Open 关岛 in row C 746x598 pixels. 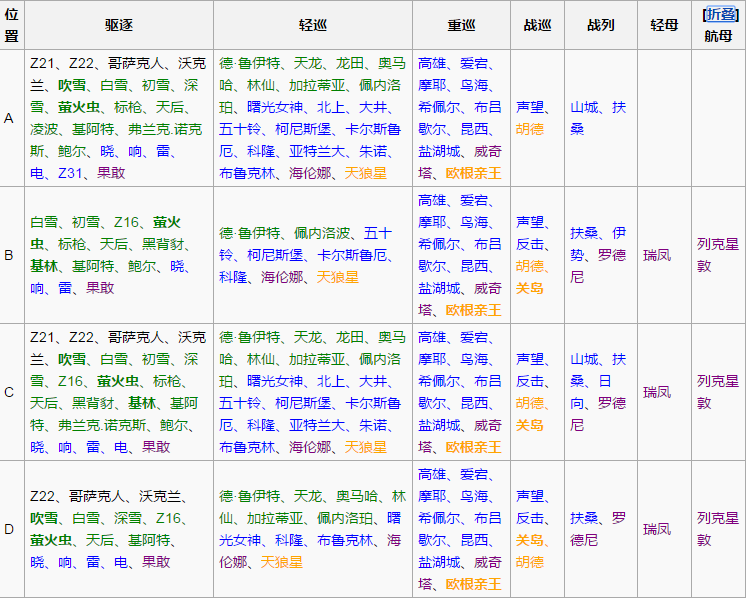tap(530, 425)
